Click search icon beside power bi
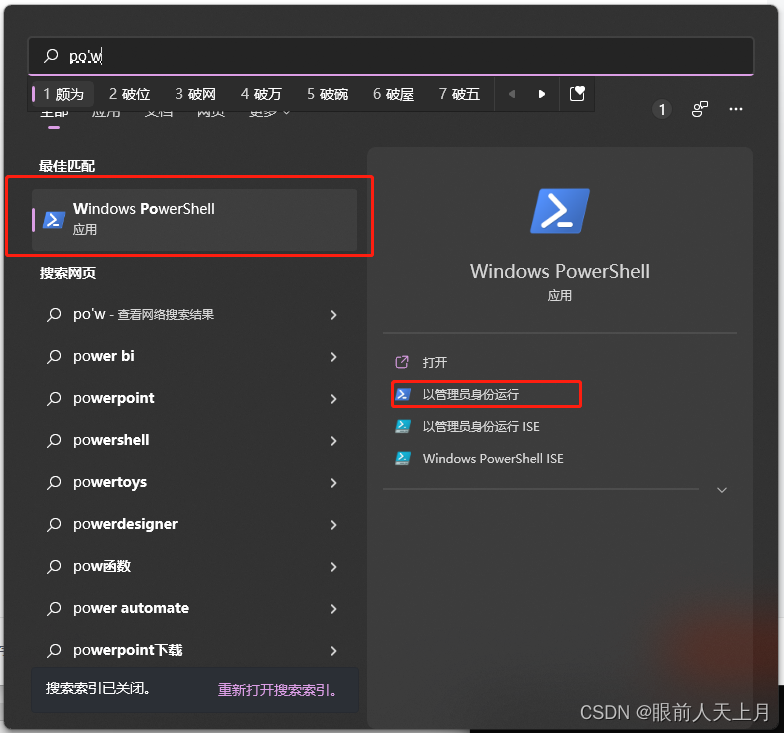The image size is (784, 733). pos(54,356)
